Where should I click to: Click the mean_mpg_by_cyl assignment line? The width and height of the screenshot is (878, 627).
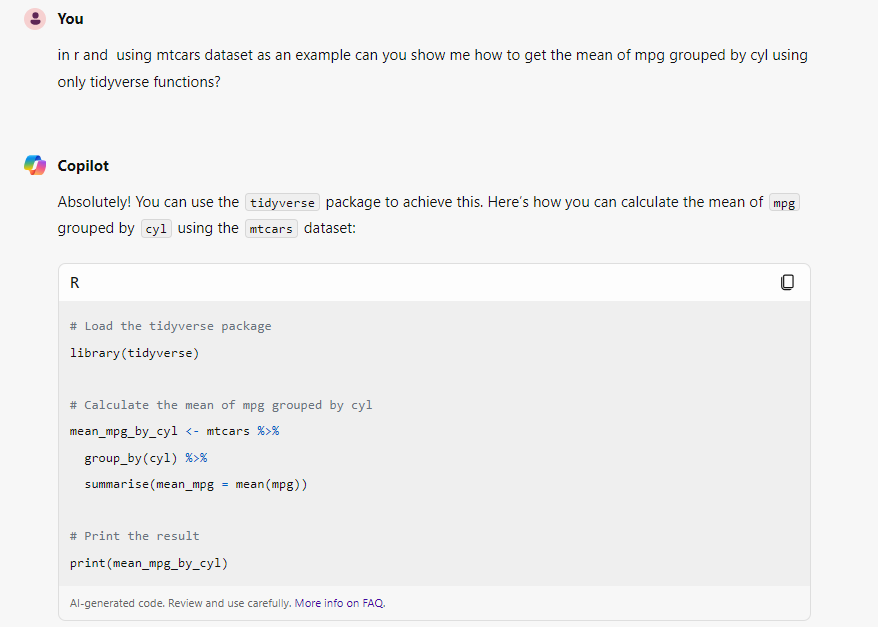coord(175,431)
